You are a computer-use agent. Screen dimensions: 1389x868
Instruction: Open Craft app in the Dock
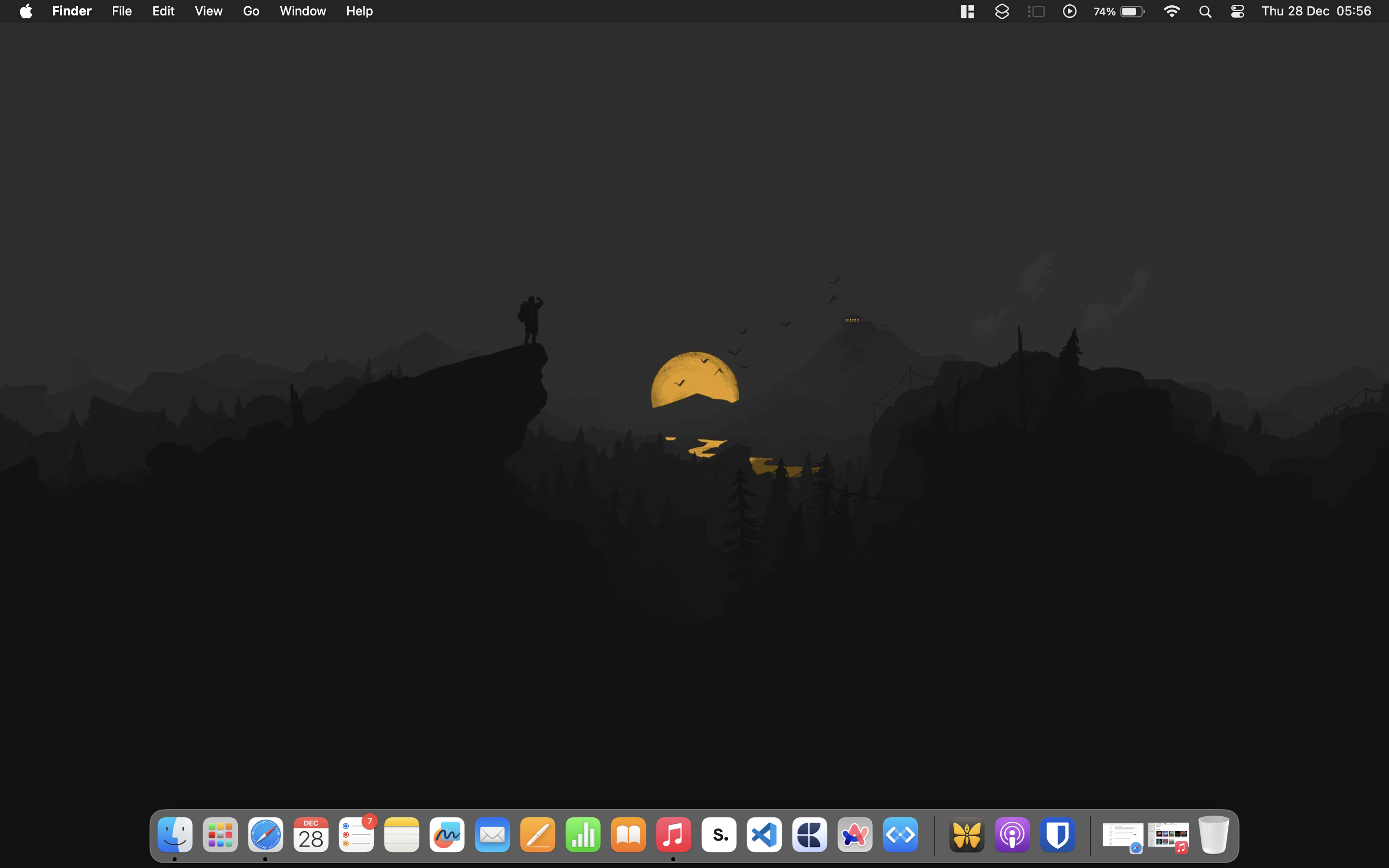point(809,835)
